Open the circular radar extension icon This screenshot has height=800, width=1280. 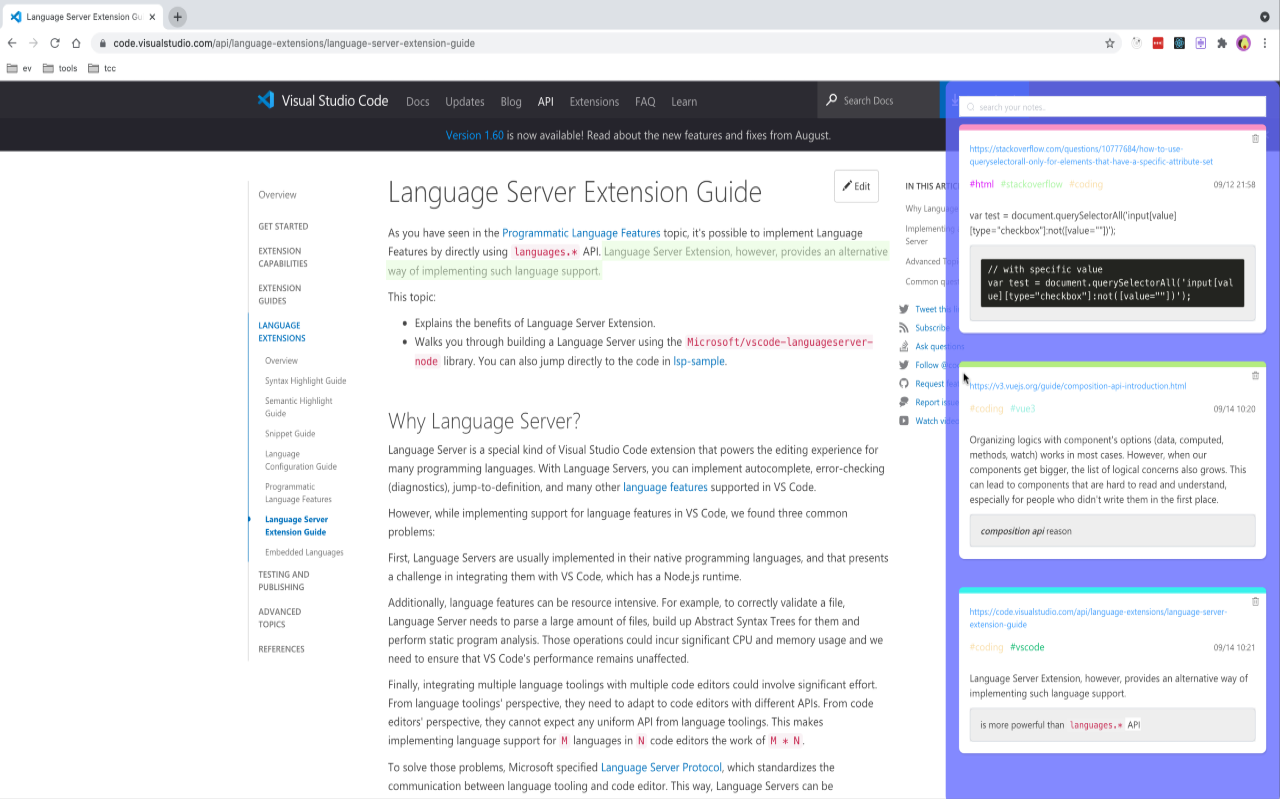1137,43
